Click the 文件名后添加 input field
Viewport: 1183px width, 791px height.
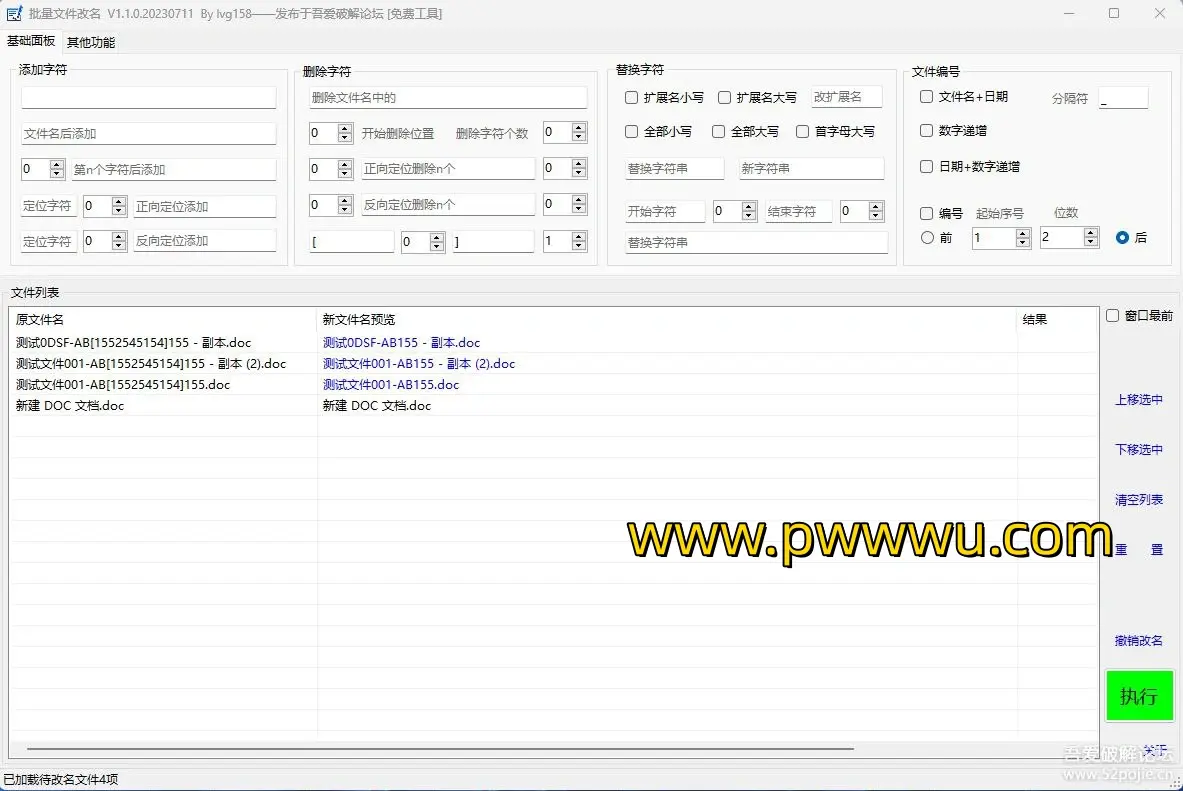(148, 134)
